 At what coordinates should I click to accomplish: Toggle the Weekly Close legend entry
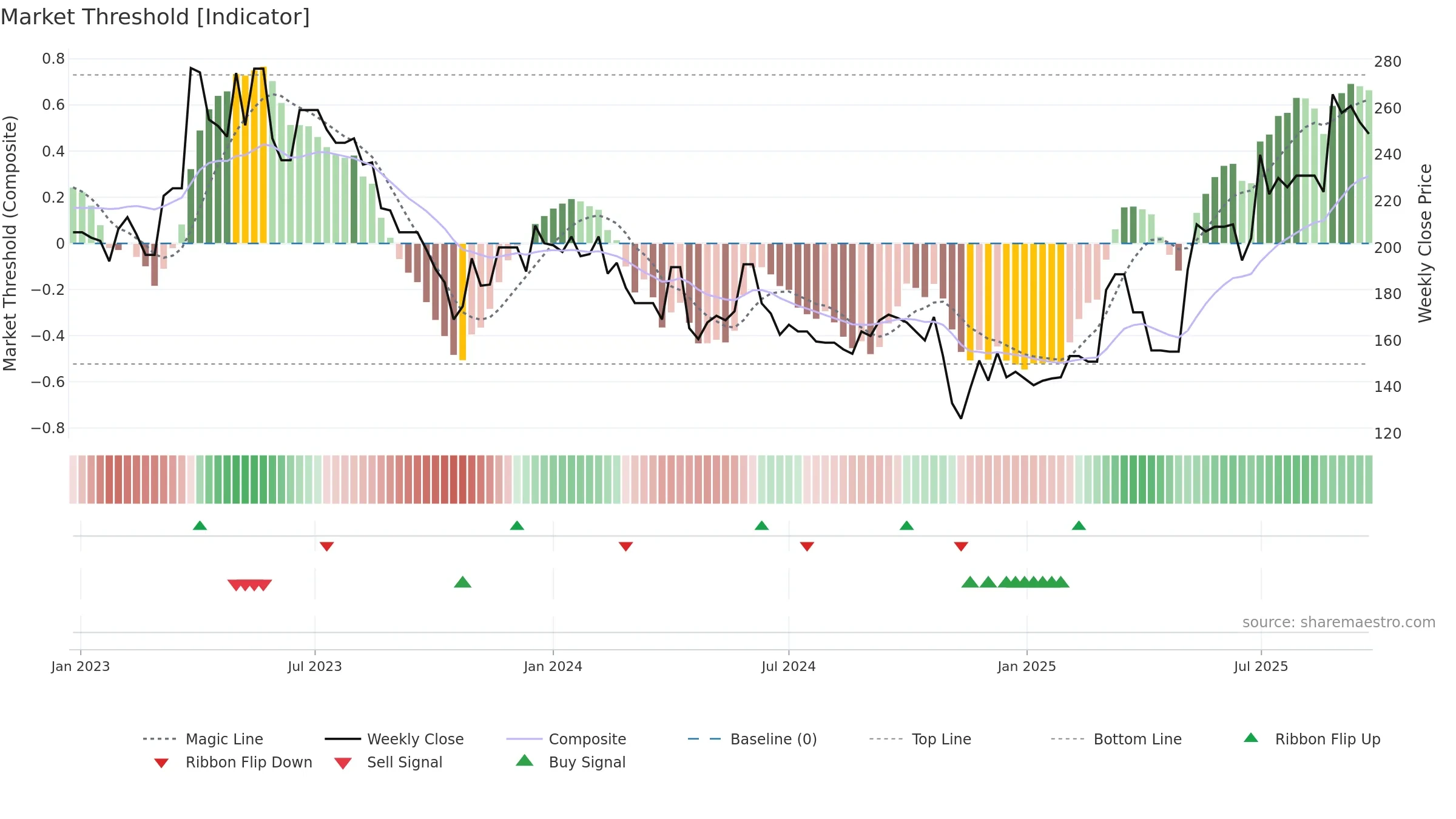(394, 739)
